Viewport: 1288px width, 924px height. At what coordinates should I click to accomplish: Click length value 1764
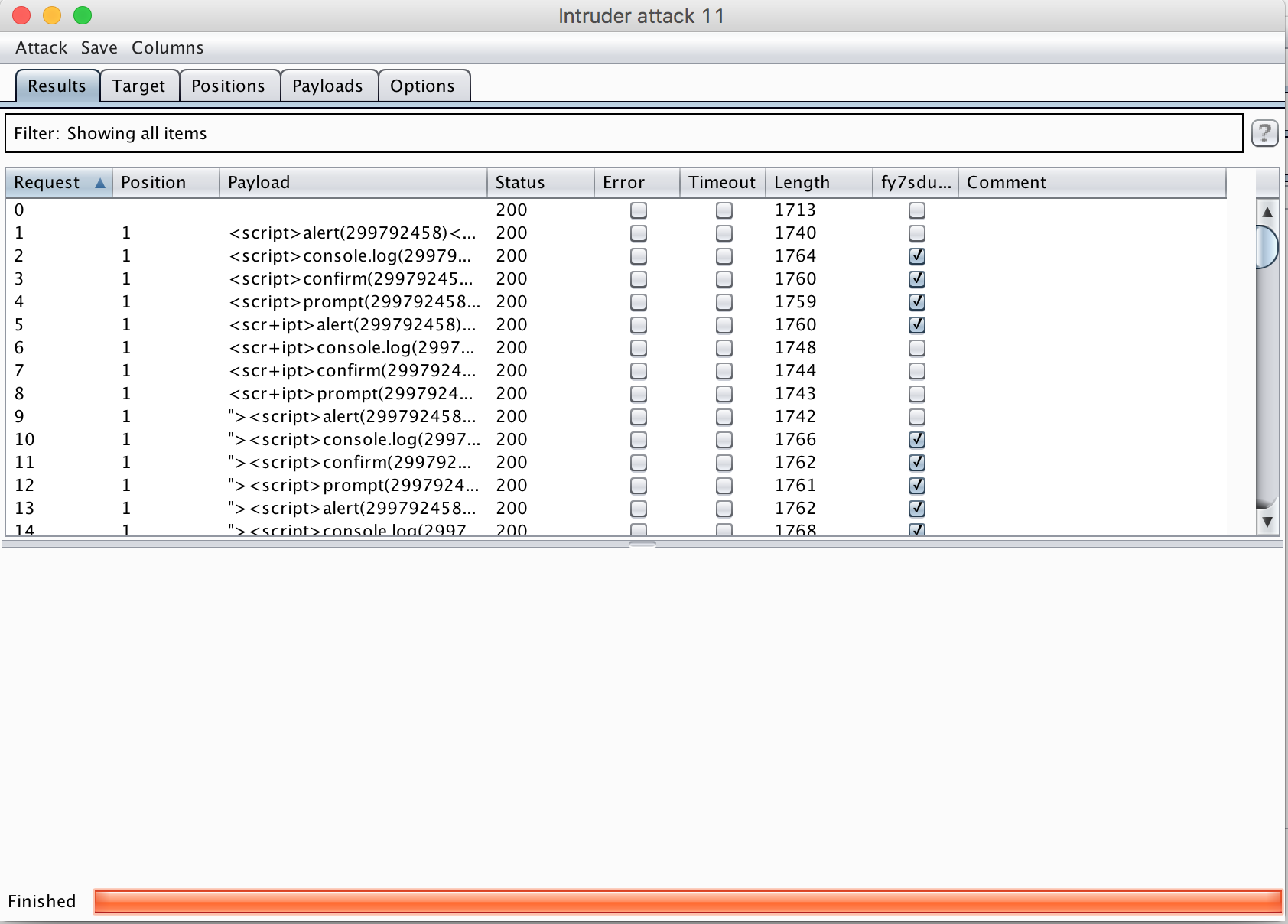pyautogui.click(x=795, y=256)
